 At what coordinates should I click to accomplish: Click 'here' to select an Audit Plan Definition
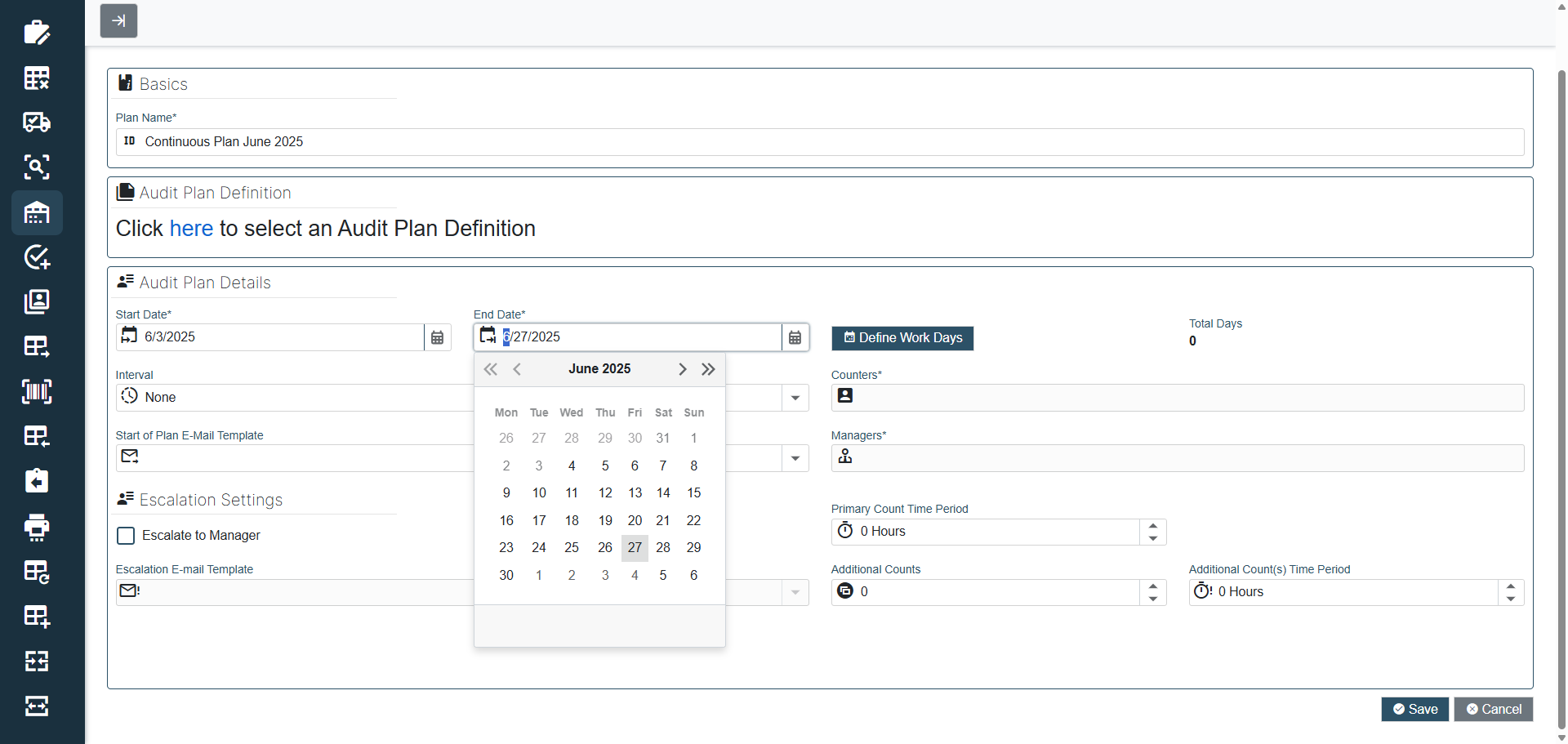[191, 229]
